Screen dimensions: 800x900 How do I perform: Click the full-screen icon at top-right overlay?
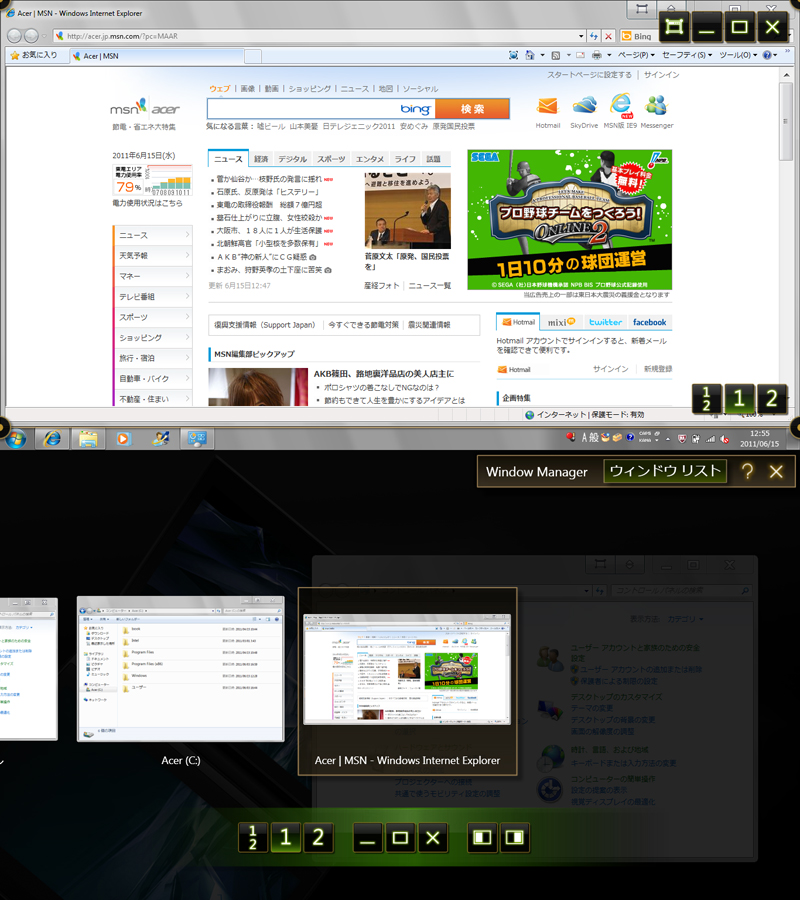tap(676, 27)
